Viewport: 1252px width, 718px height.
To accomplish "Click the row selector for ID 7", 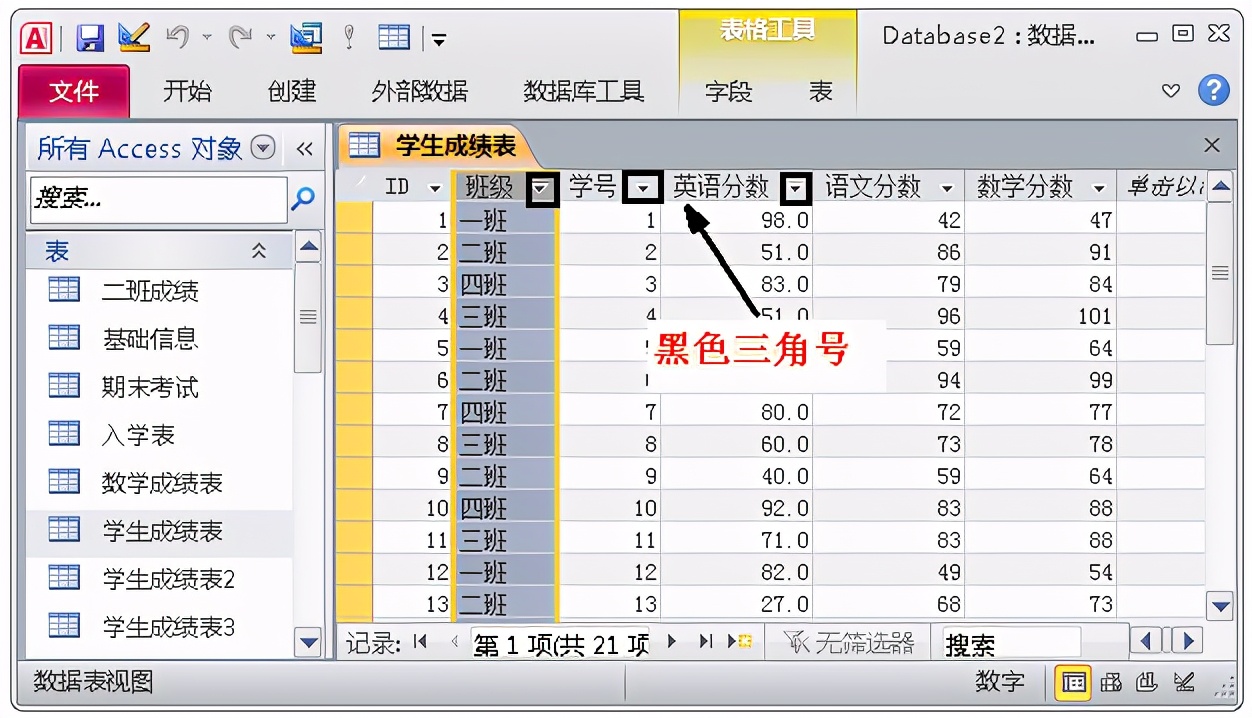I will (x=354, y=412).
